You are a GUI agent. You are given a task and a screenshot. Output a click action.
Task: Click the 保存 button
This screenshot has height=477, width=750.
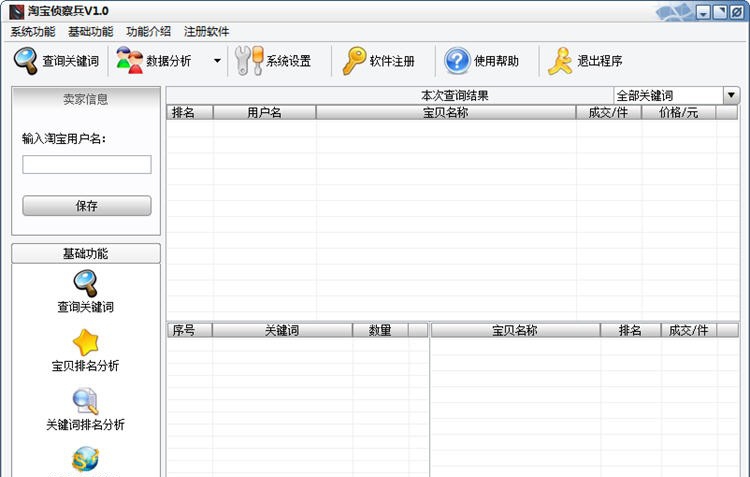tap(87, 206)
